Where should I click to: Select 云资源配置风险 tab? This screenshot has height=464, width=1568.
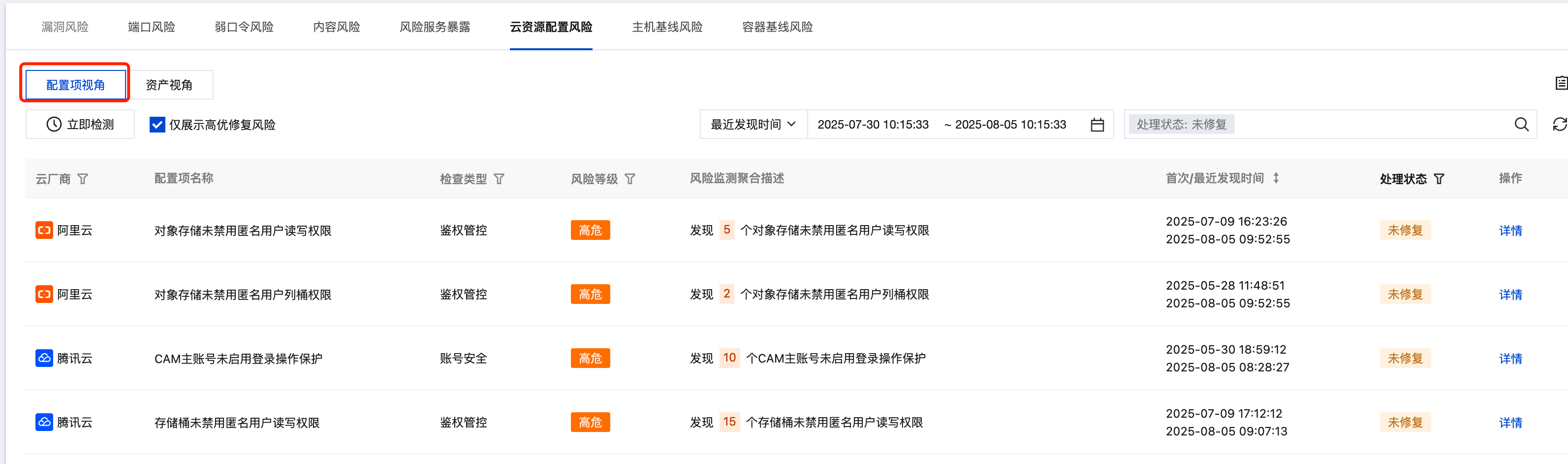click(x=551, y=27)
